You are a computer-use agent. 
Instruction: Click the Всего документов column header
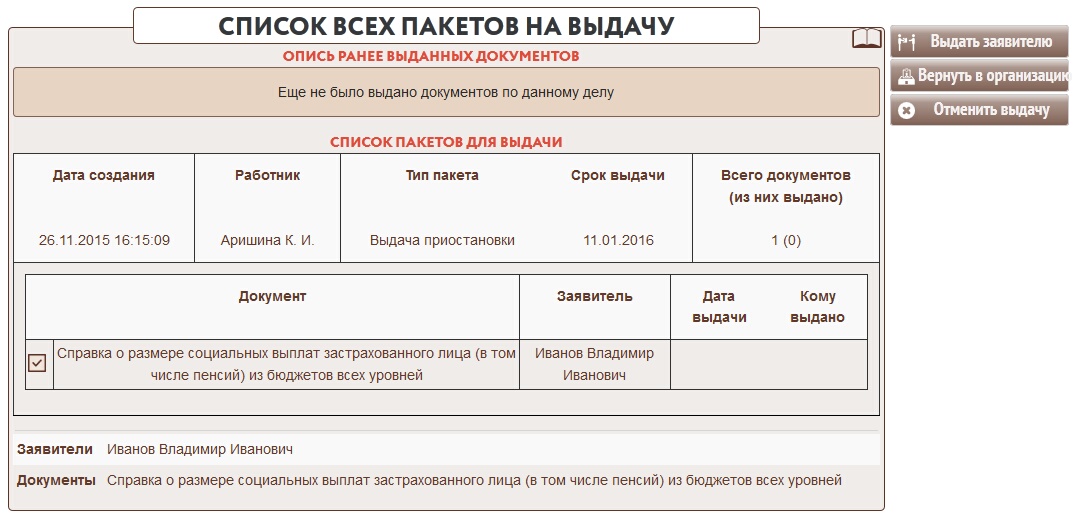tap(785, 186)
